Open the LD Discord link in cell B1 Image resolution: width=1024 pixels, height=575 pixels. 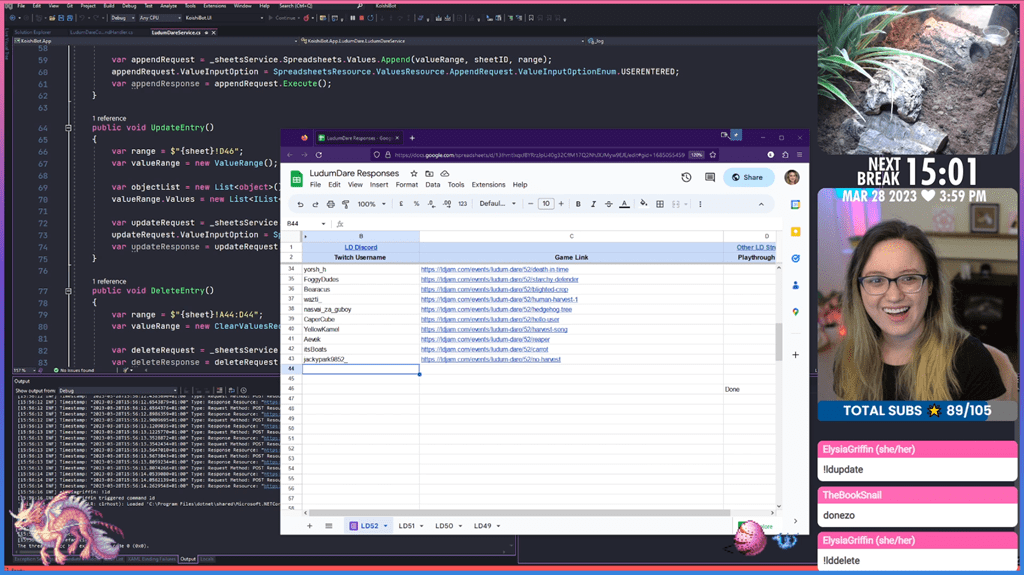360,248
